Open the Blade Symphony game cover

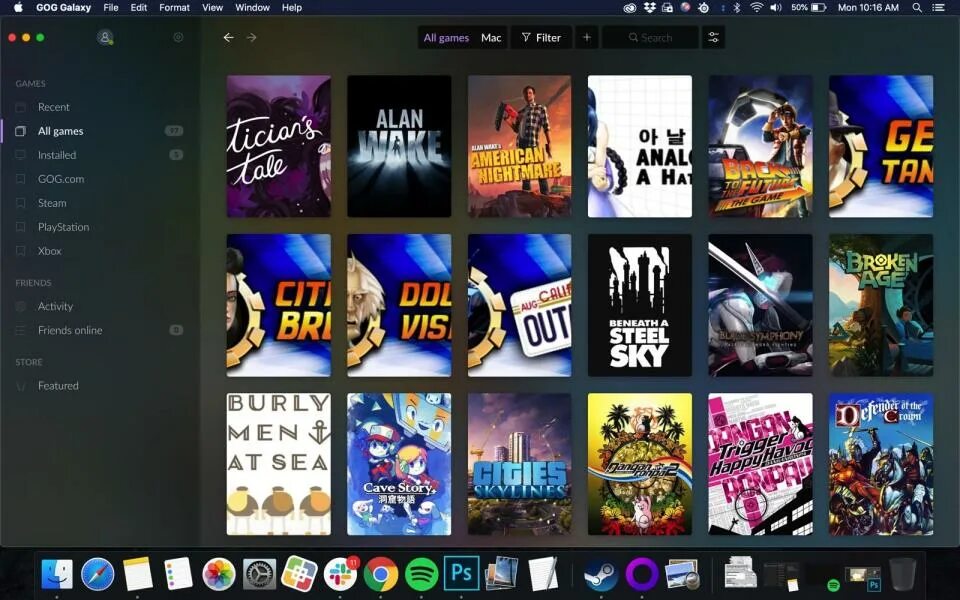760,305
